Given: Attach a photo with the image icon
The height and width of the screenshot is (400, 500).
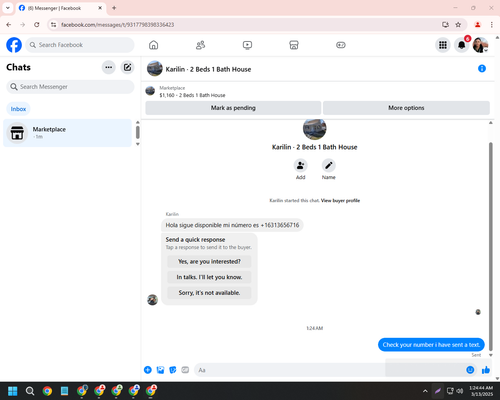Looking at the screenshot, I should pyautogui.click(x=160, y=370).
